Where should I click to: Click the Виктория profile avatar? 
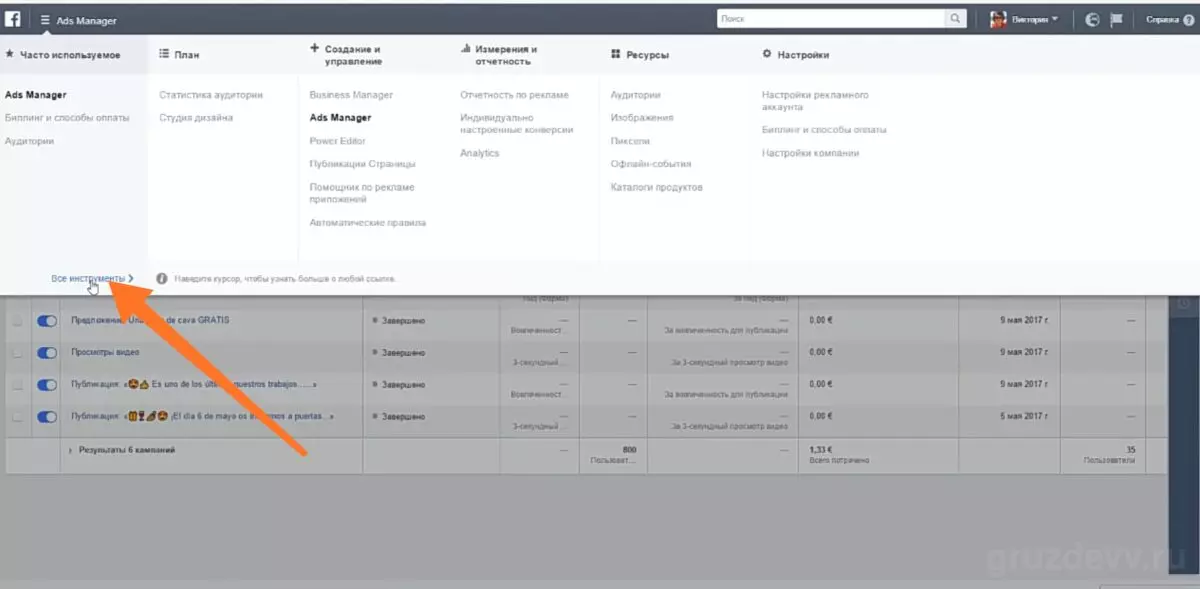pos(998,19)
